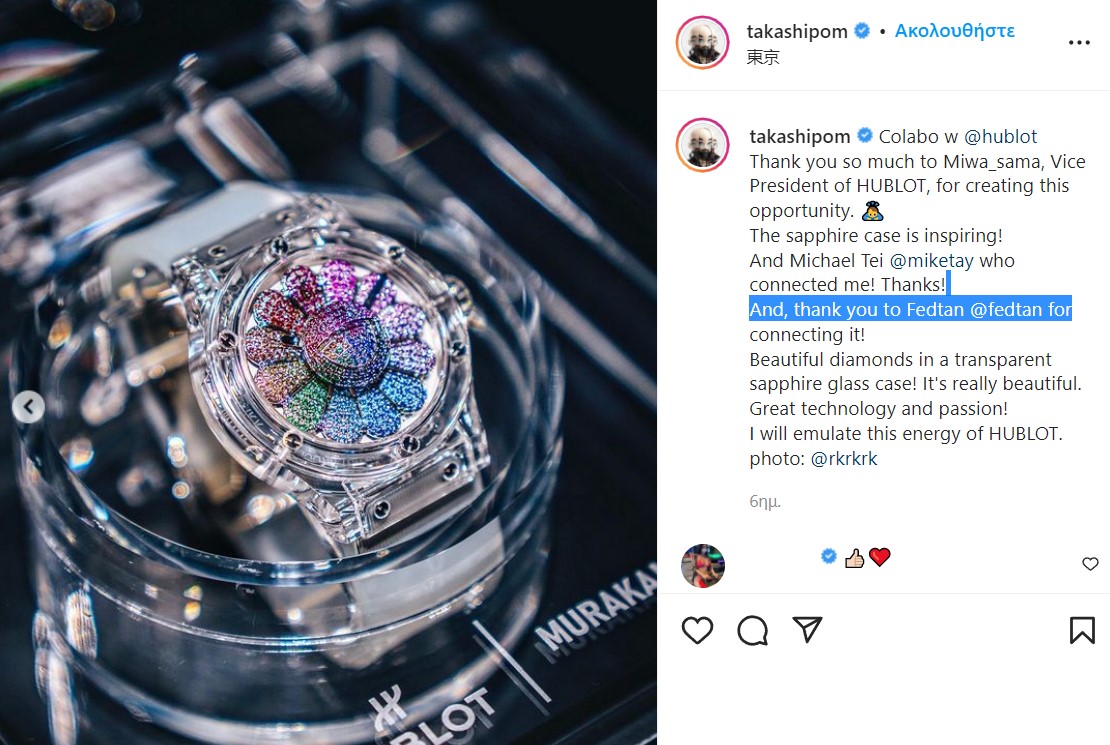The image size is (1110, 745).
Task: Share the post via paper plane icon
Action: [x=807, y=629]
